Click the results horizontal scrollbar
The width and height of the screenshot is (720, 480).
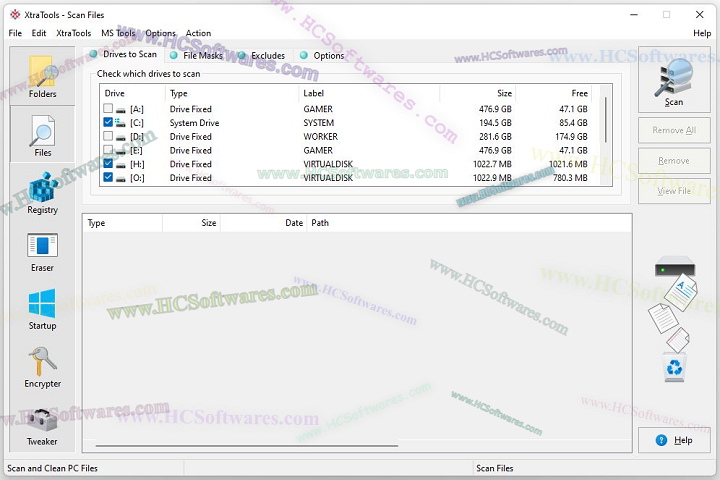247,446
